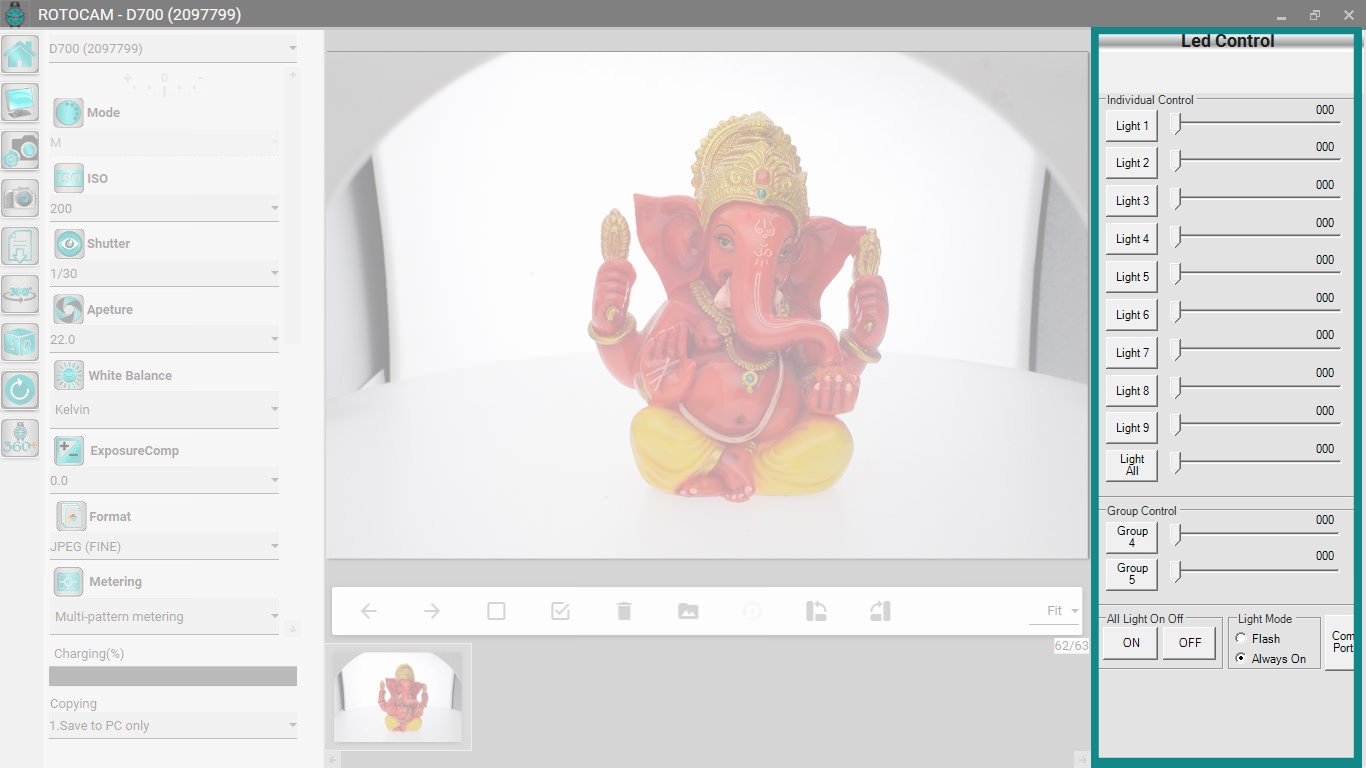This screenshot has width=1366, height=768.
Task: Open the Shutter 1/30 dropdown
Action: point(164,274)
